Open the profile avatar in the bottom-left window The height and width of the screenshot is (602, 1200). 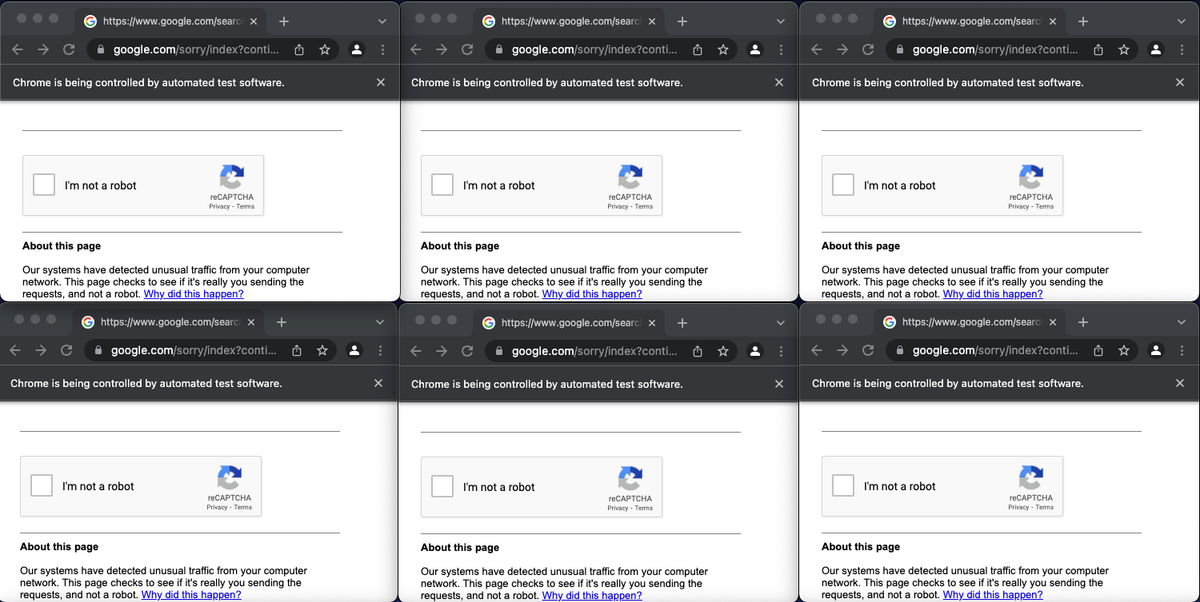pos(354,350)
